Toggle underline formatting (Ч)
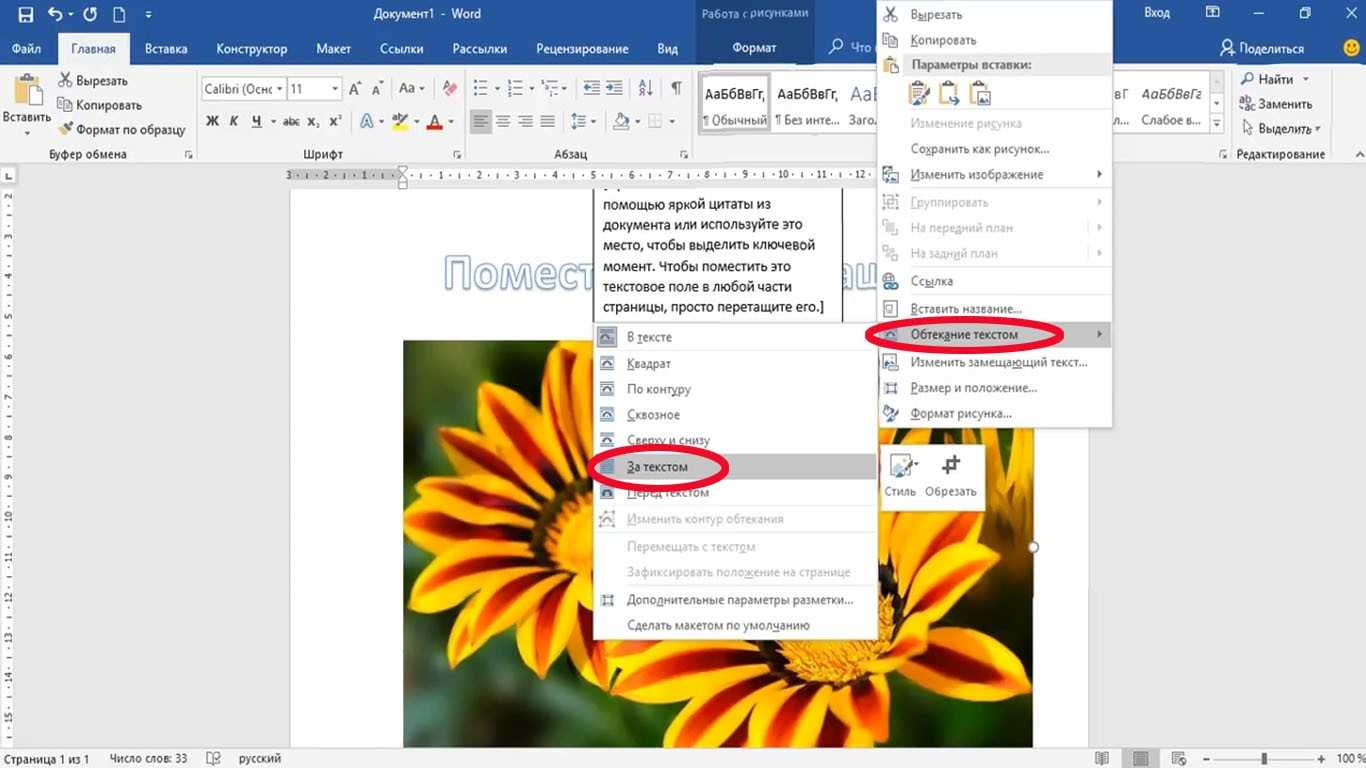 [x=257, y=121]
